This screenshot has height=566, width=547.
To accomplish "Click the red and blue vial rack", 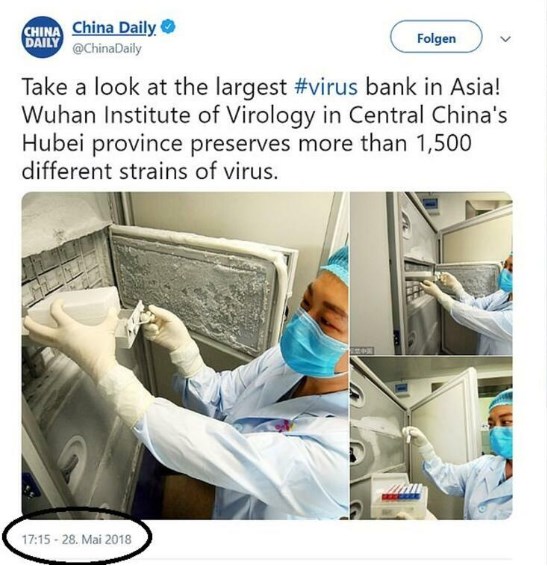I will coord(401,492).
